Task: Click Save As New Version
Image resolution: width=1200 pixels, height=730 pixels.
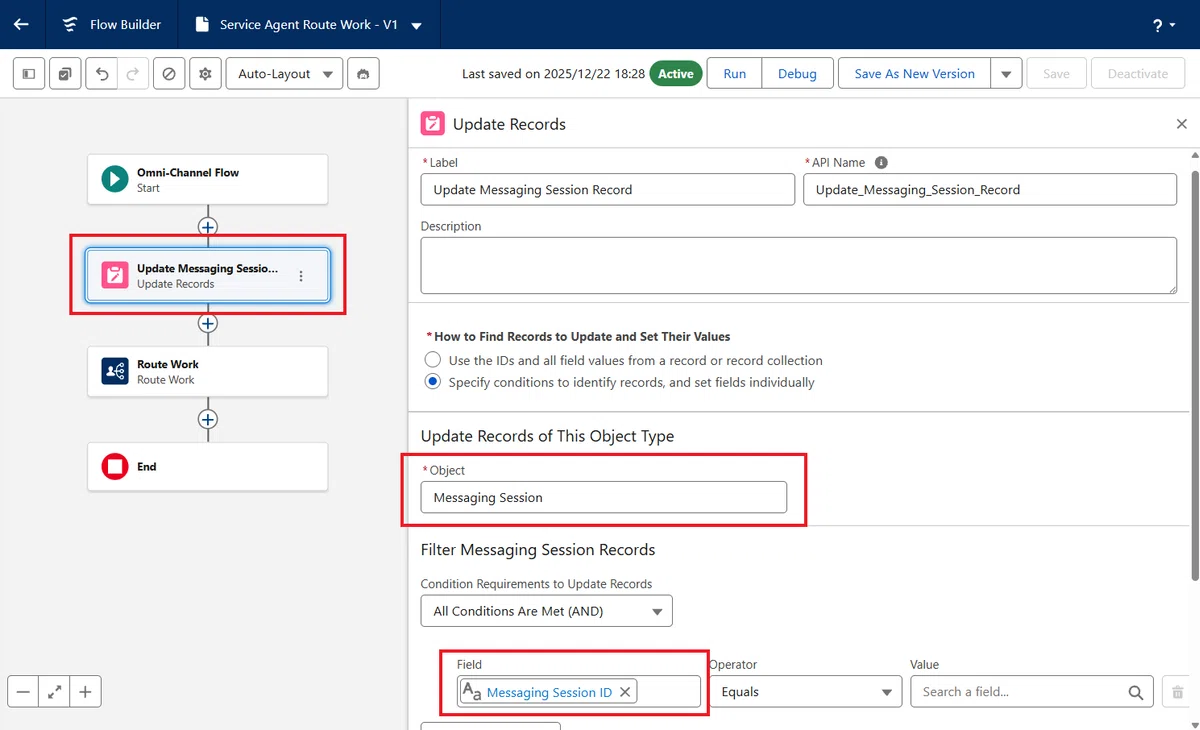Action: coord(914,74)
